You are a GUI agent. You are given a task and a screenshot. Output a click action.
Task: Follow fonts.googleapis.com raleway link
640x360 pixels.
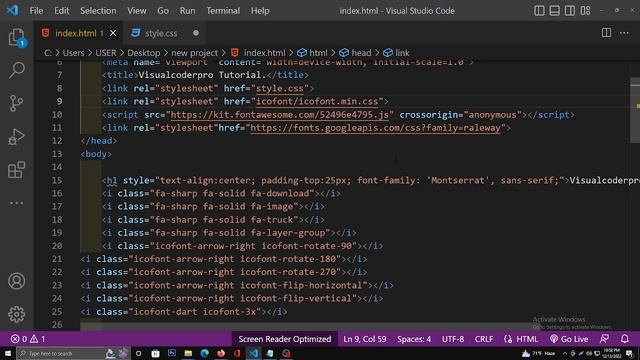pos(375,128)
